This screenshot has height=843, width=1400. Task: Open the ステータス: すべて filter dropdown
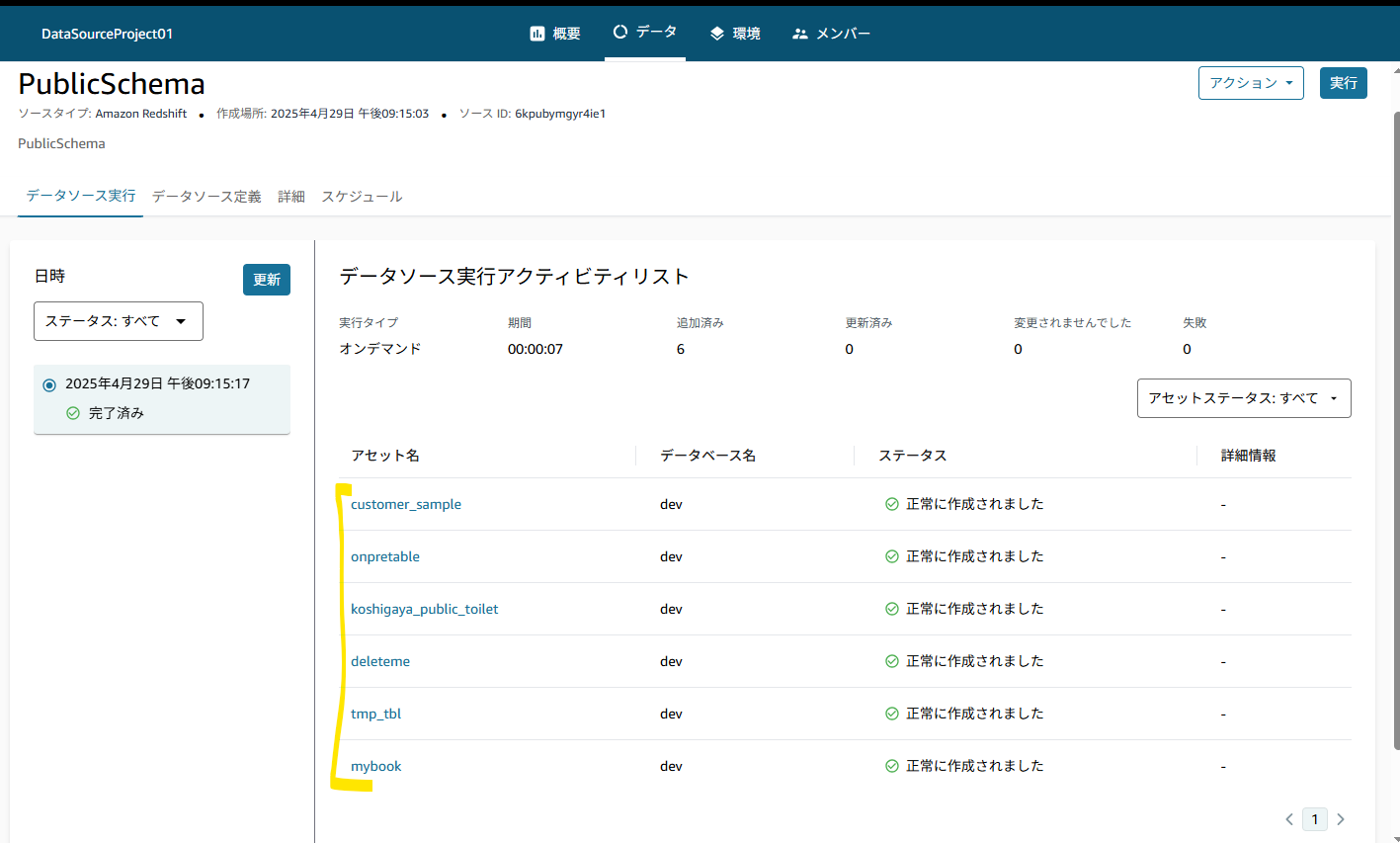(x=119, y=321)
